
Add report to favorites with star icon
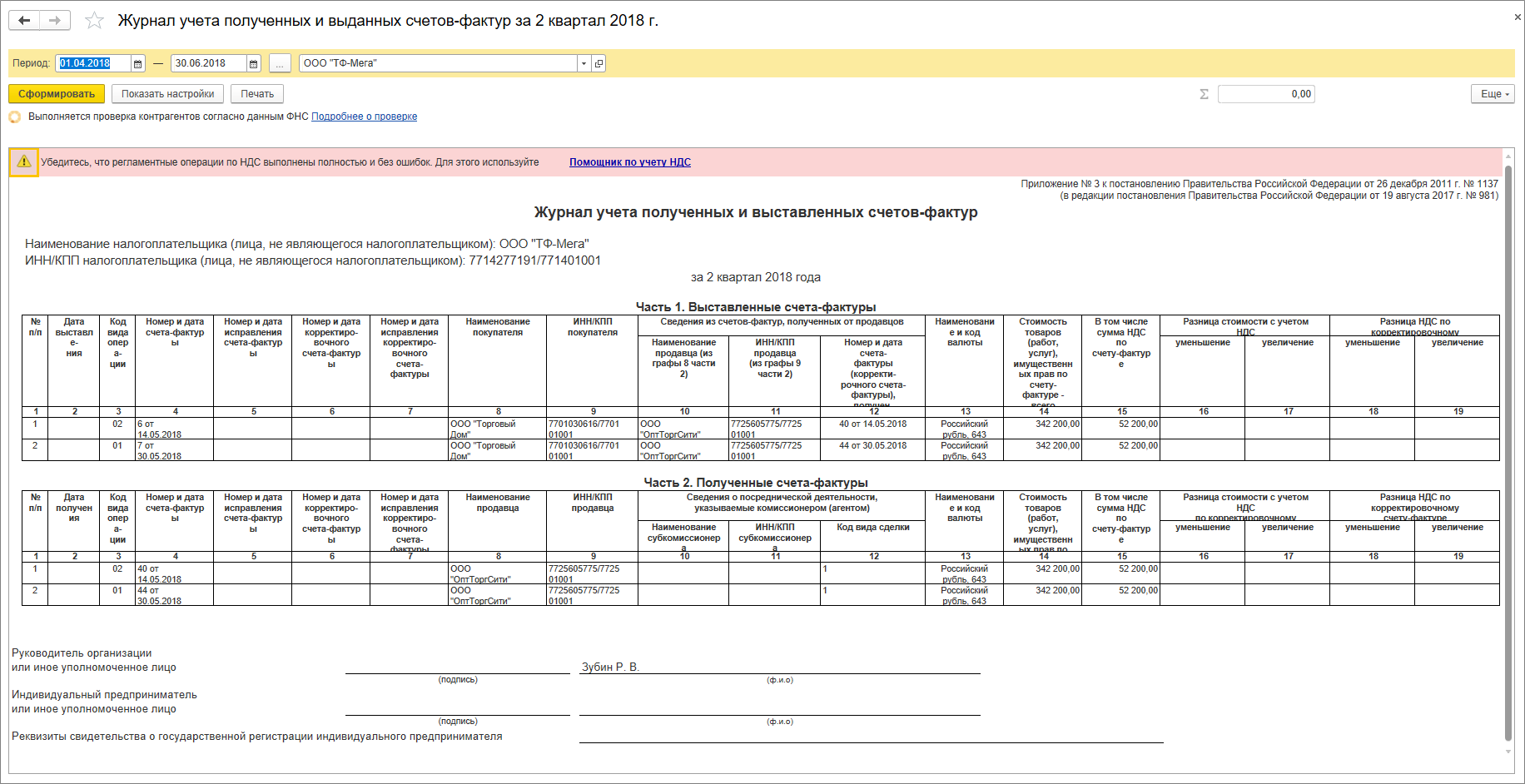coord(95,21)
